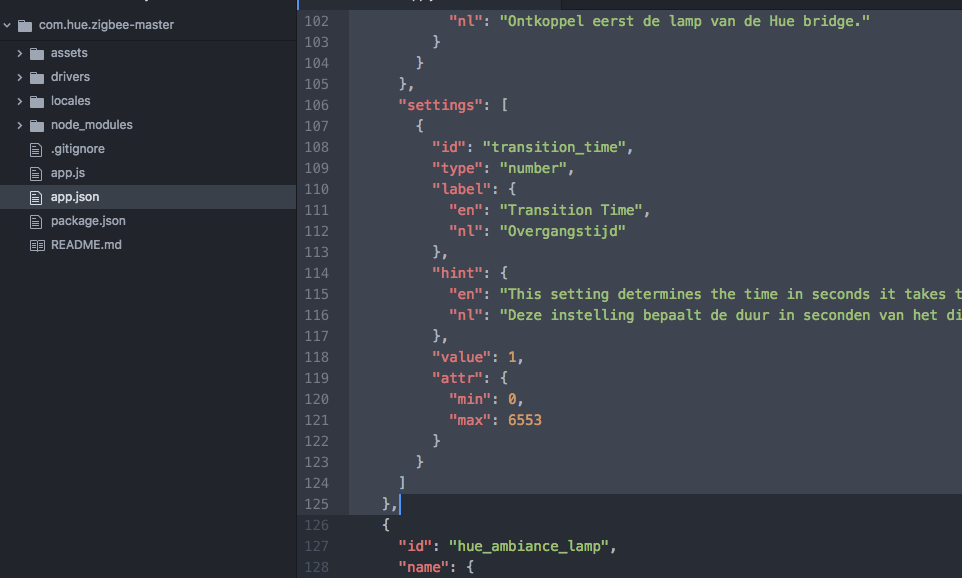Click line number 114 in gutter
The height and width of the screenshot is (578, 962).
click(317, 273)
